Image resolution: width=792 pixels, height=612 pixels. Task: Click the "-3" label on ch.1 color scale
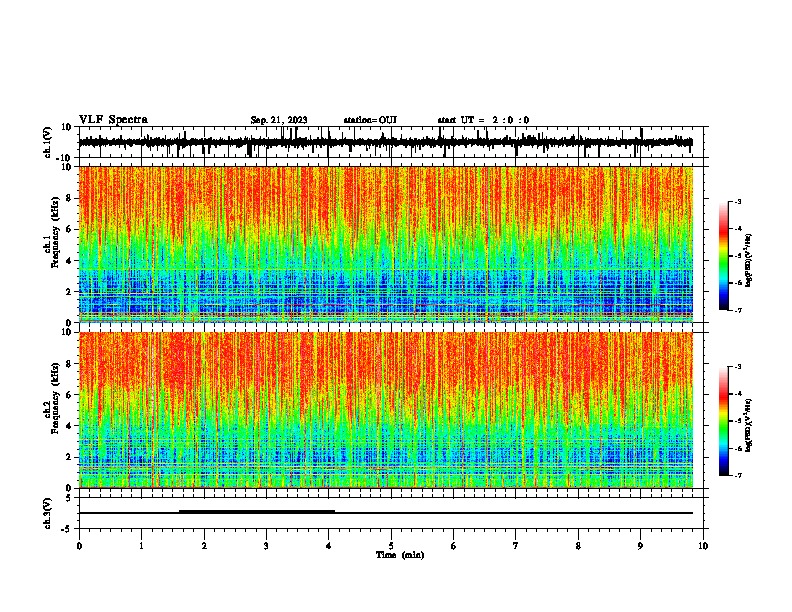click(737, 201)
